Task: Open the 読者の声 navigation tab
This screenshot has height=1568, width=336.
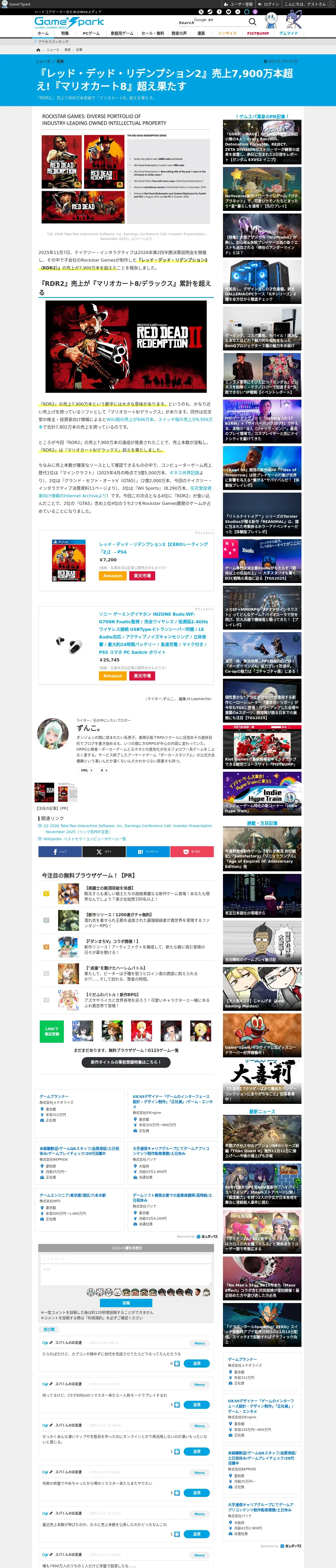Action: 179,33
